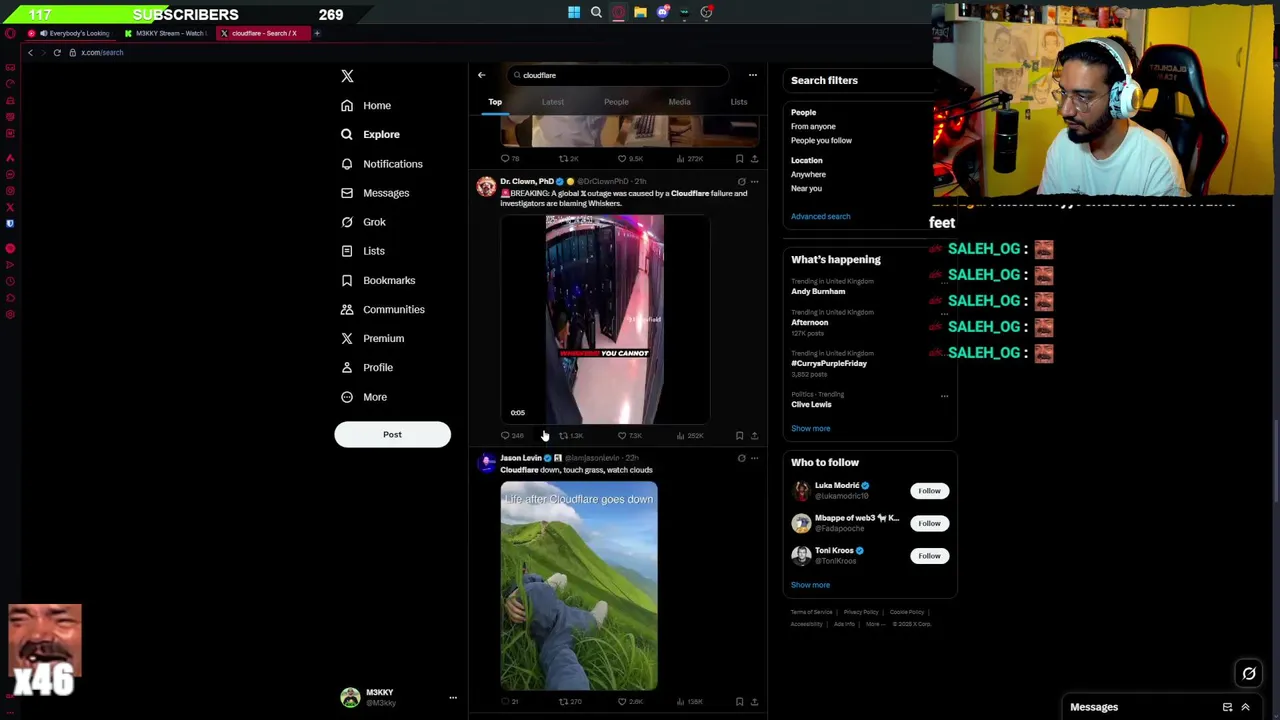Image resolution: width=1280 pixels, height=720 pixels.
Task: Share the Dr. Clown, PhD post
Action: [754, 436]
